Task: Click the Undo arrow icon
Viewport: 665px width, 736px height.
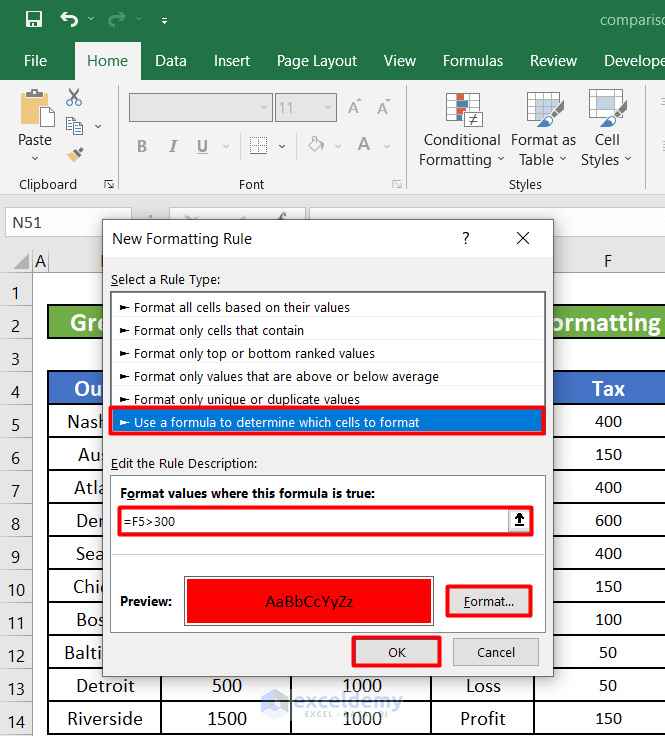Action: (x=69, y=19)
